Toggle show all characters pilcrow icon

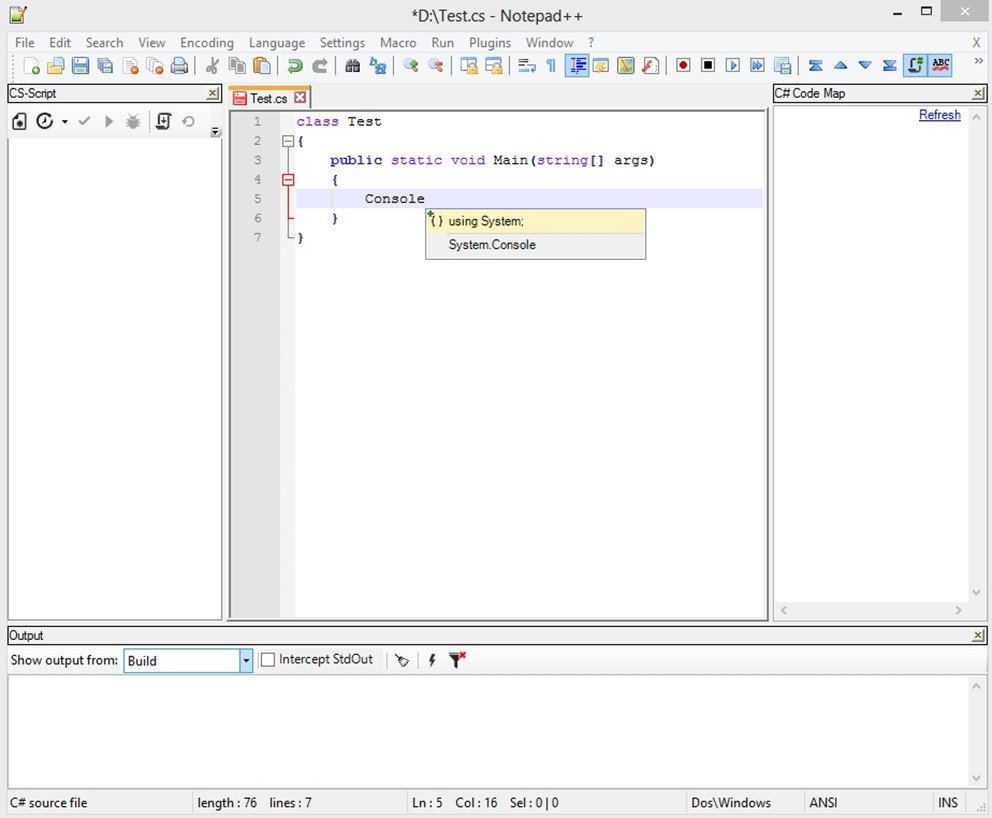(551, 66)
